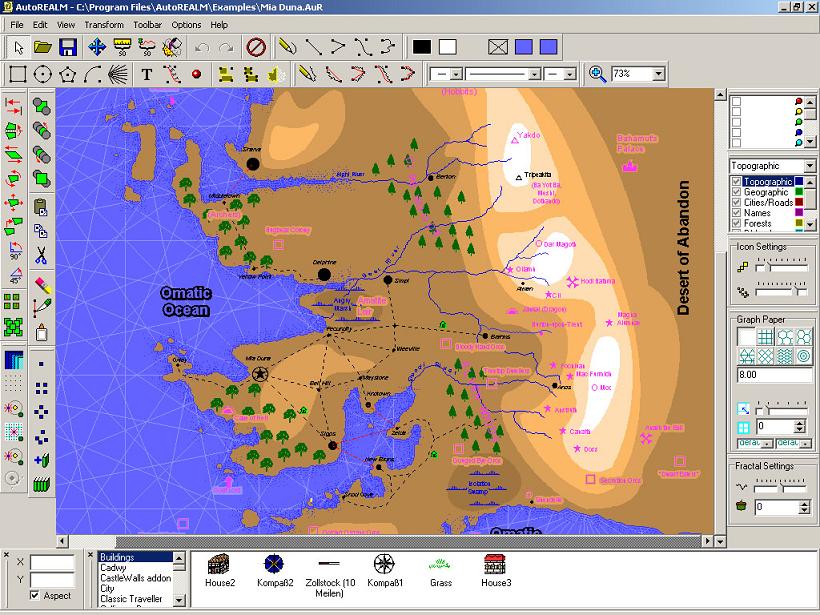Select the Text tool
Image resolution: width=820 pixels, height=615 pixels.
[x=146, y=74]
